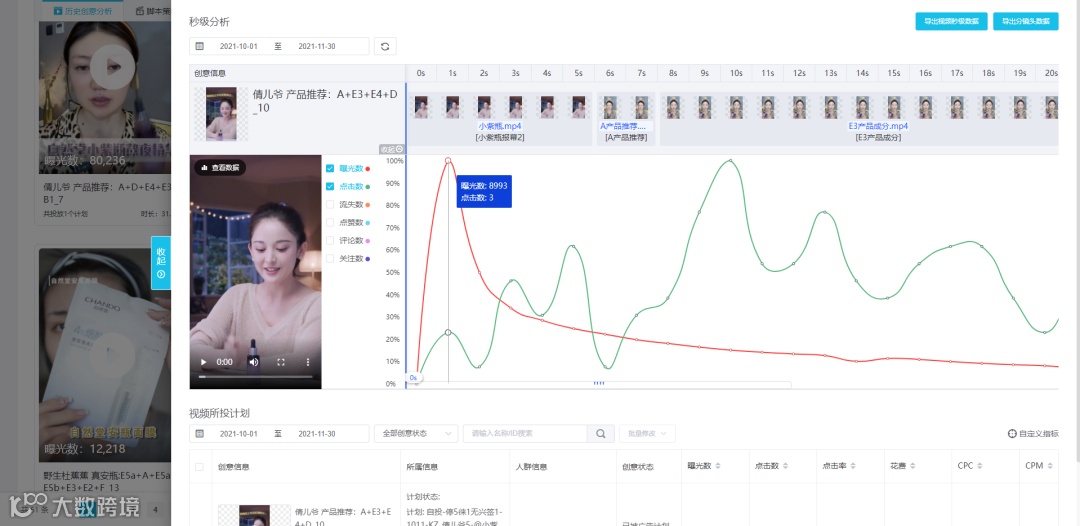Open E3产品成分.mp4 clip link
1080x526 pixels.
(878, 127)
